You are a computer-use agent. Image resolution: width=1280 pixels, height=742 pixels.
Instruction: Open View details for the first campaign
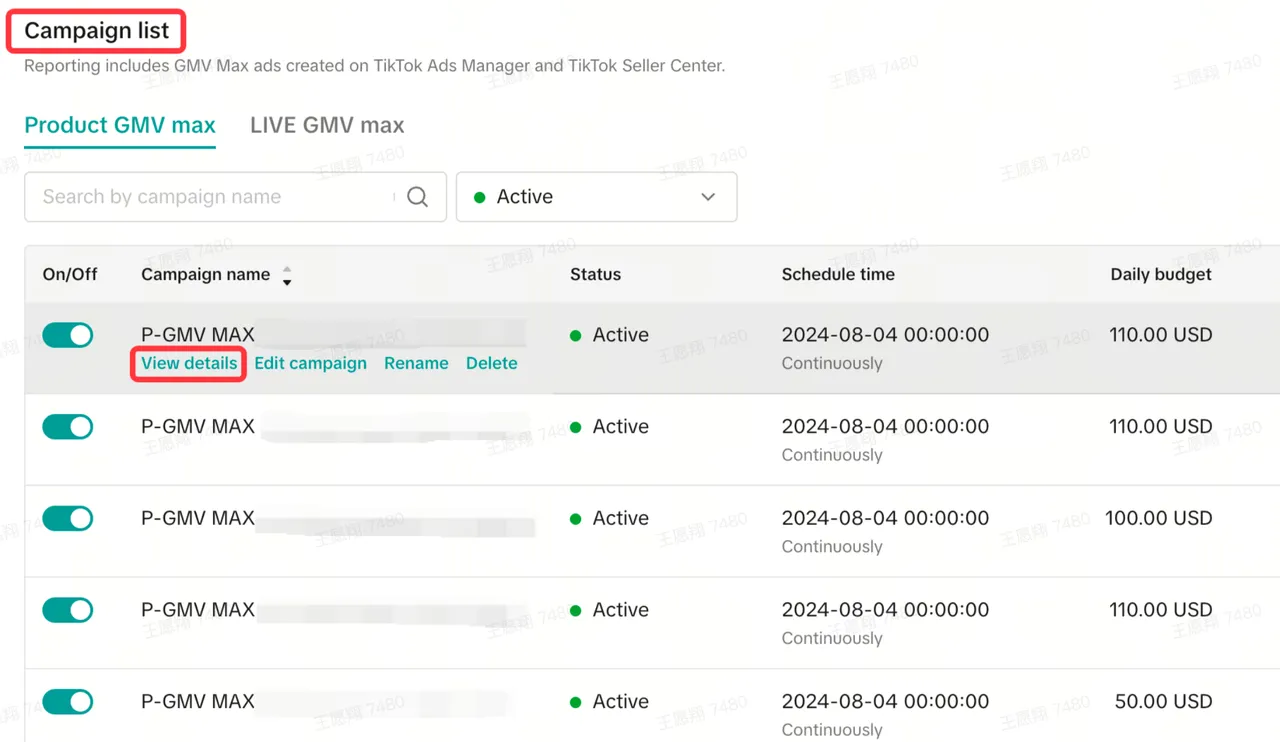(x=189, y=363)
